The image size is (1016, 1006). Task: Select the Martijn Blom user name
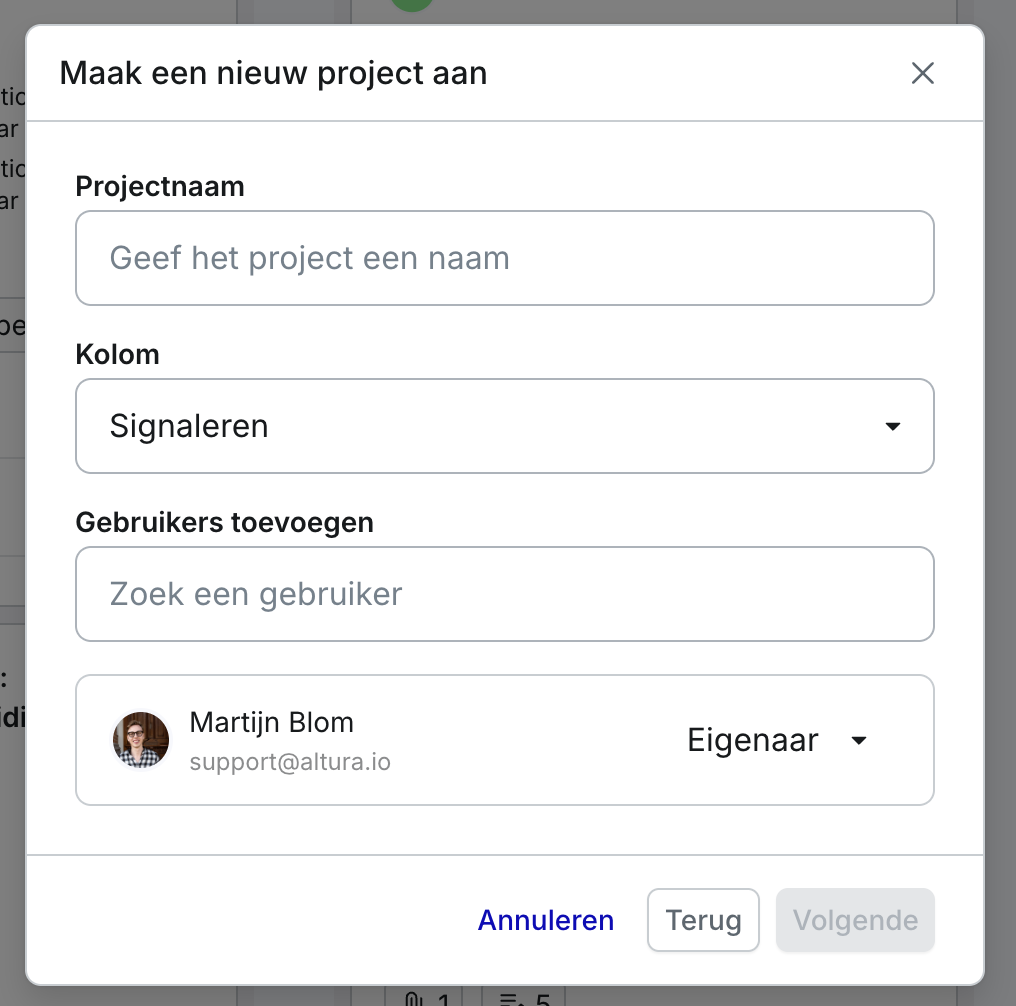coord(271,722)
